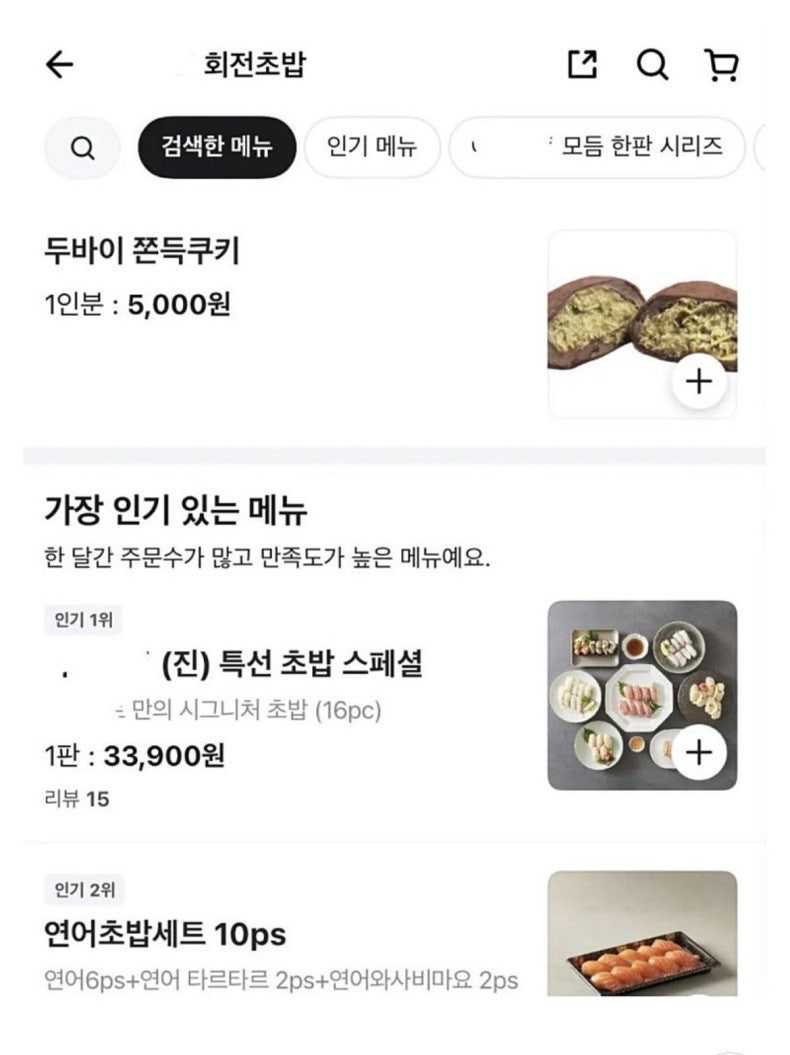The image size is (790, 1055).
Task: Open the share icon in header
Action: (582, 65)
